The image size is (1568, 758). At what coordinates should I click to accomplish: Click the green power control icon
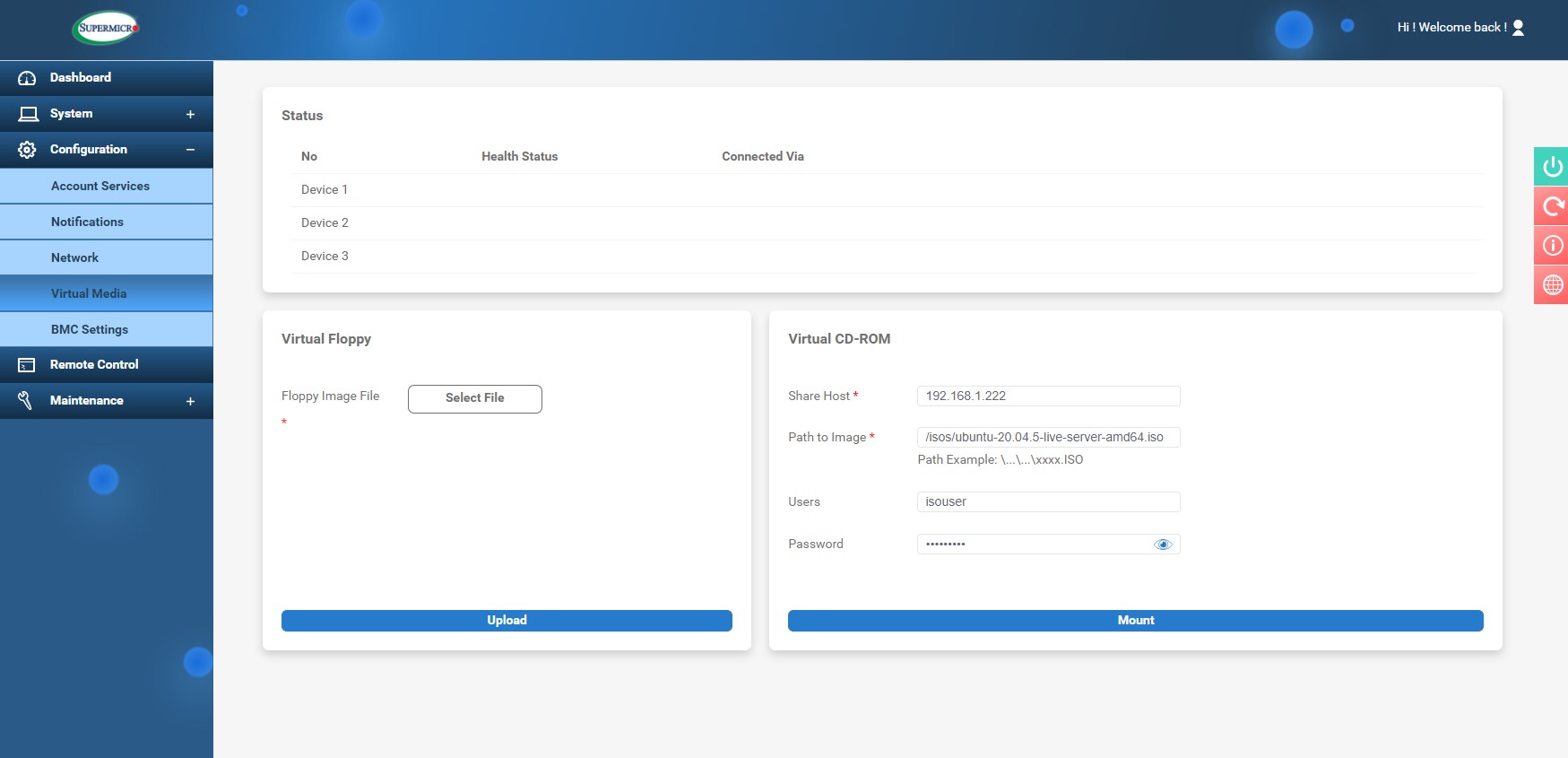(1552, 167)
